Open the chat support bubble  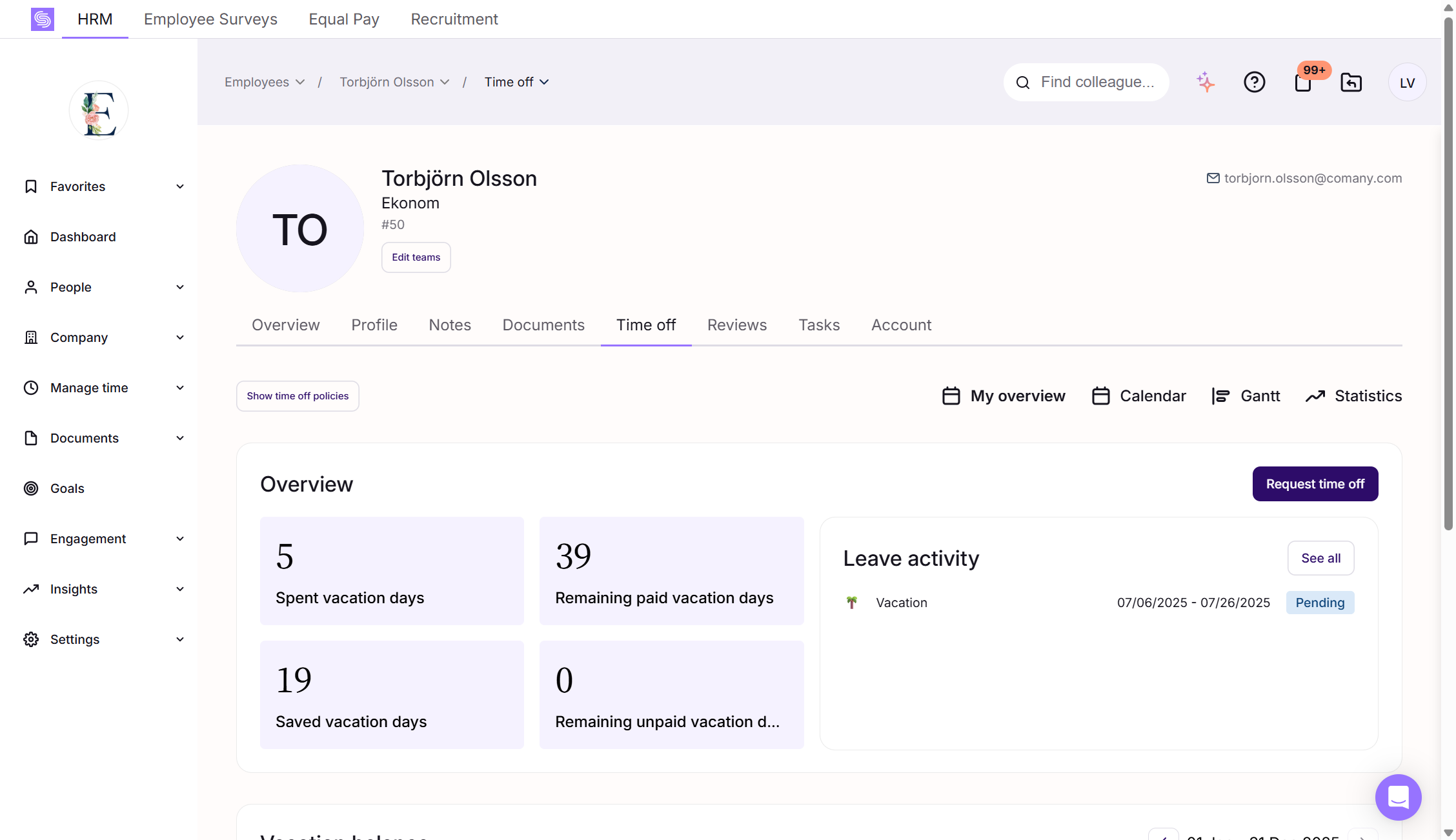1398,797
